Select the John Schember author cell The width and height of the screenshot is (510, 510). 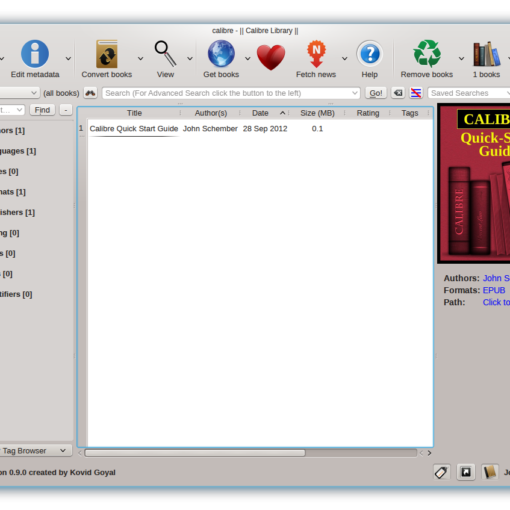click(210, 129)
